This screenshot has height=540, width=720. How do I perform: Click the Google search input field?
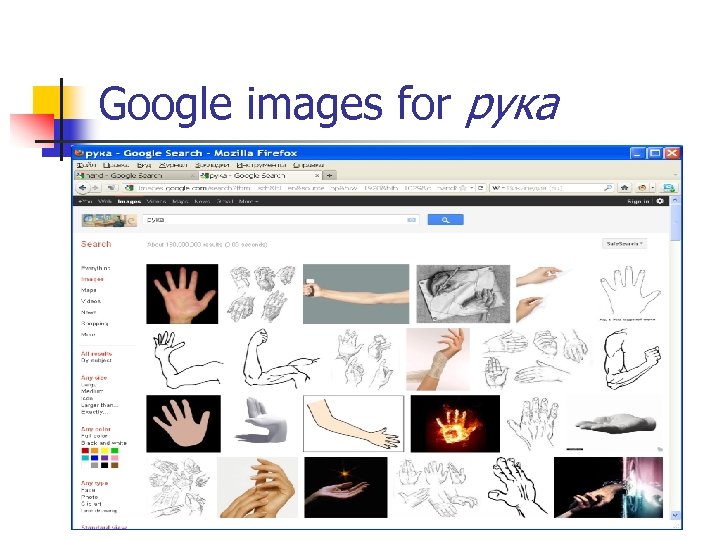tap(281, 220)
